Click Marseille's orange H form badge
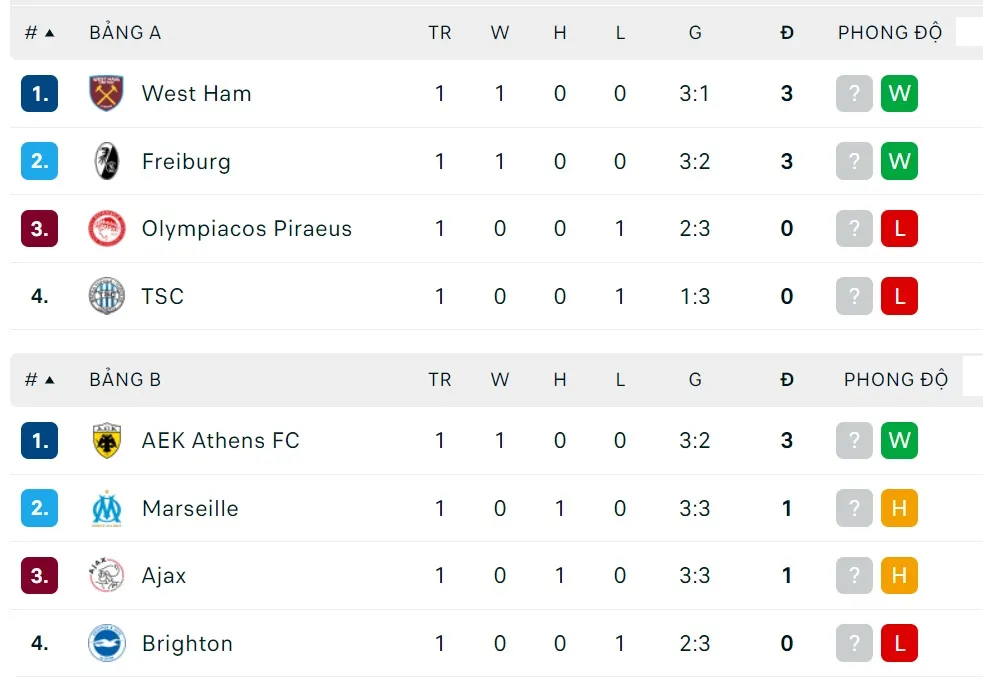Screen dimensions: 983x679 click(x=899, y=508)
